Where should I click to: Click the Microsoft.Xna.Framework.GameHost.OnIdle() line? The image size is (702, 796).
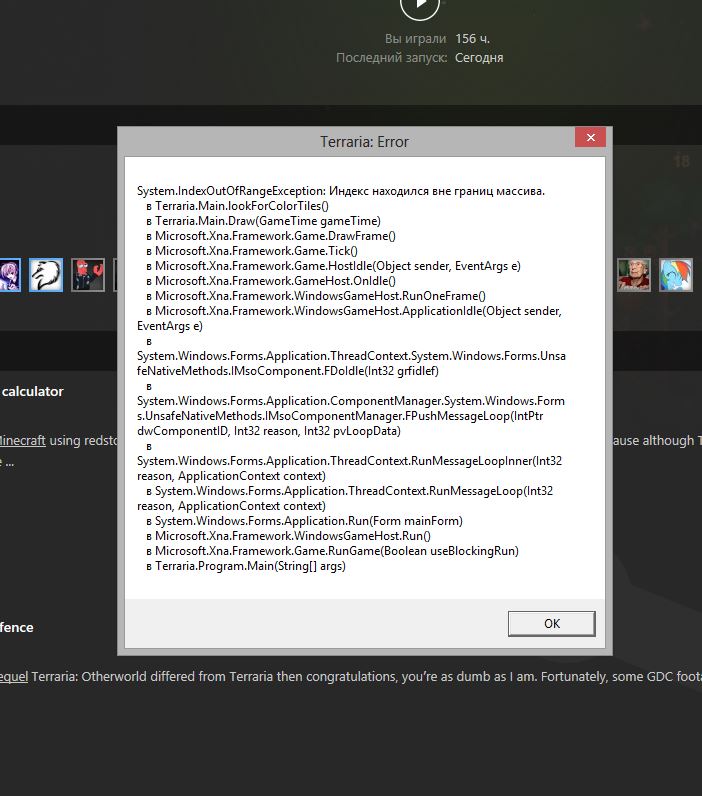tap(271, 281)
